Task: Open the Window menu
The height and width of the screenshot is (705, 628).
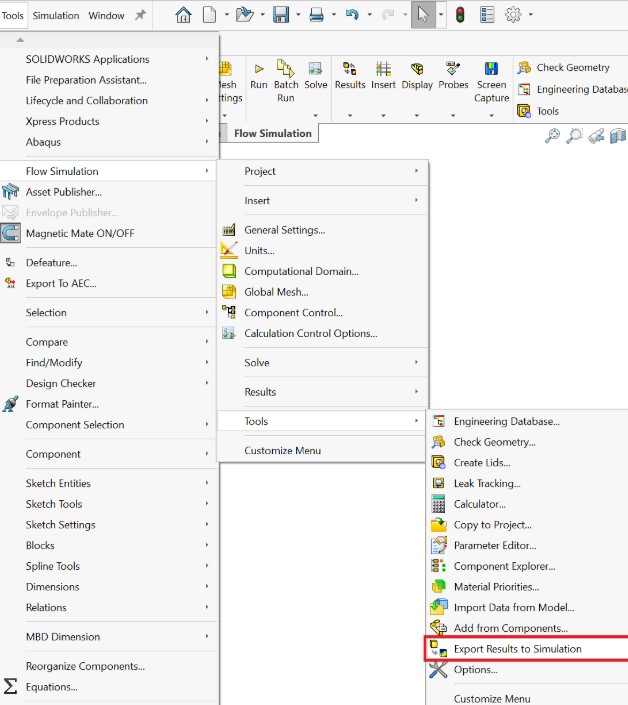Action: click(x=106, y=15)
